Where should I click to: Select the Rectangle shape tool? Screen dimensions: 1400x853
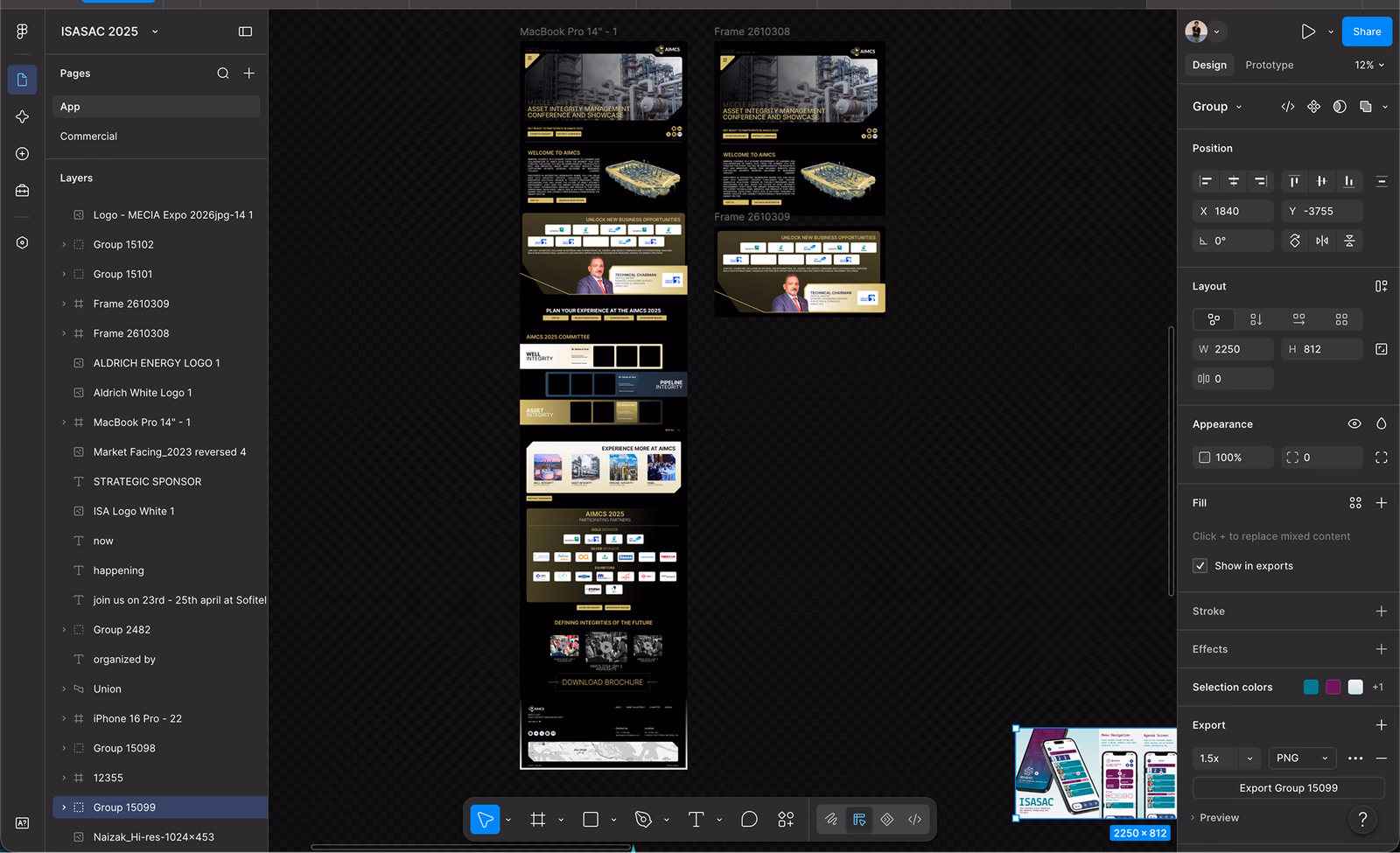point(591,820)
